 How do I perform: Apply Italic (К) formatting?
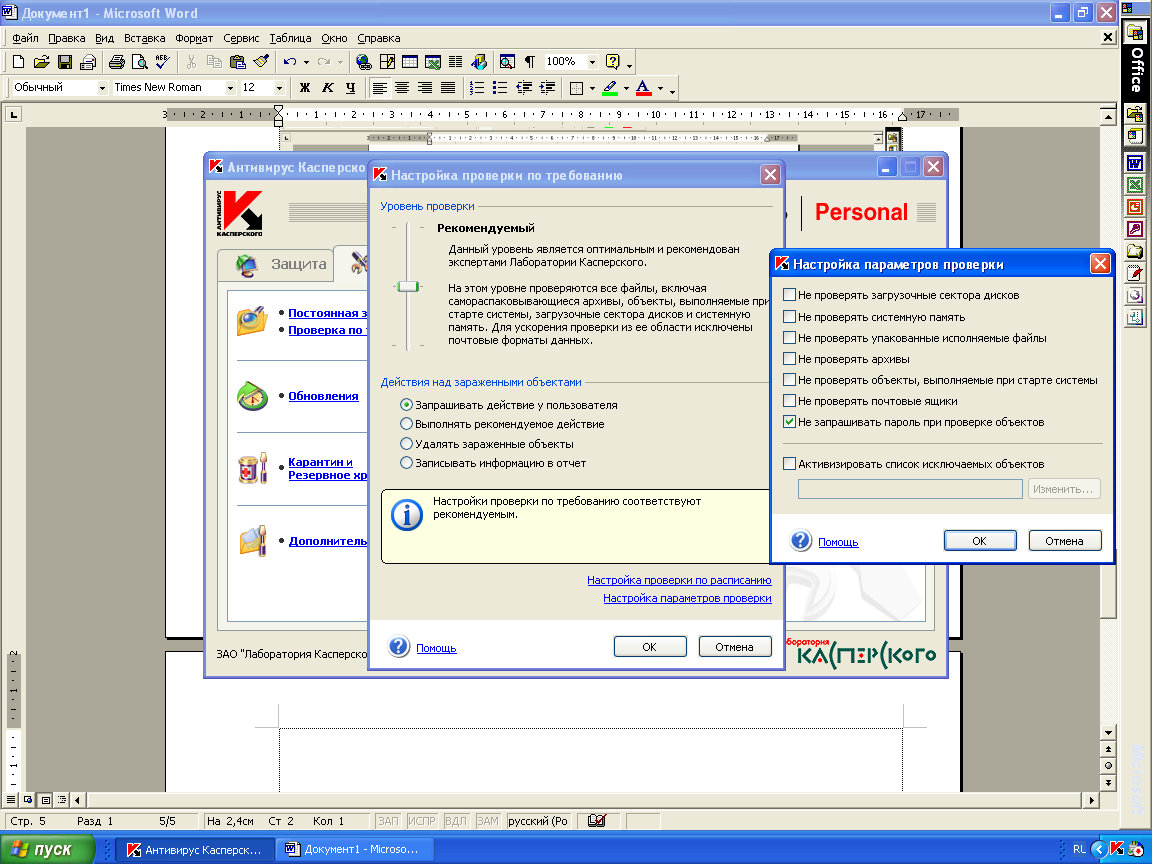[x=328, y=88]
